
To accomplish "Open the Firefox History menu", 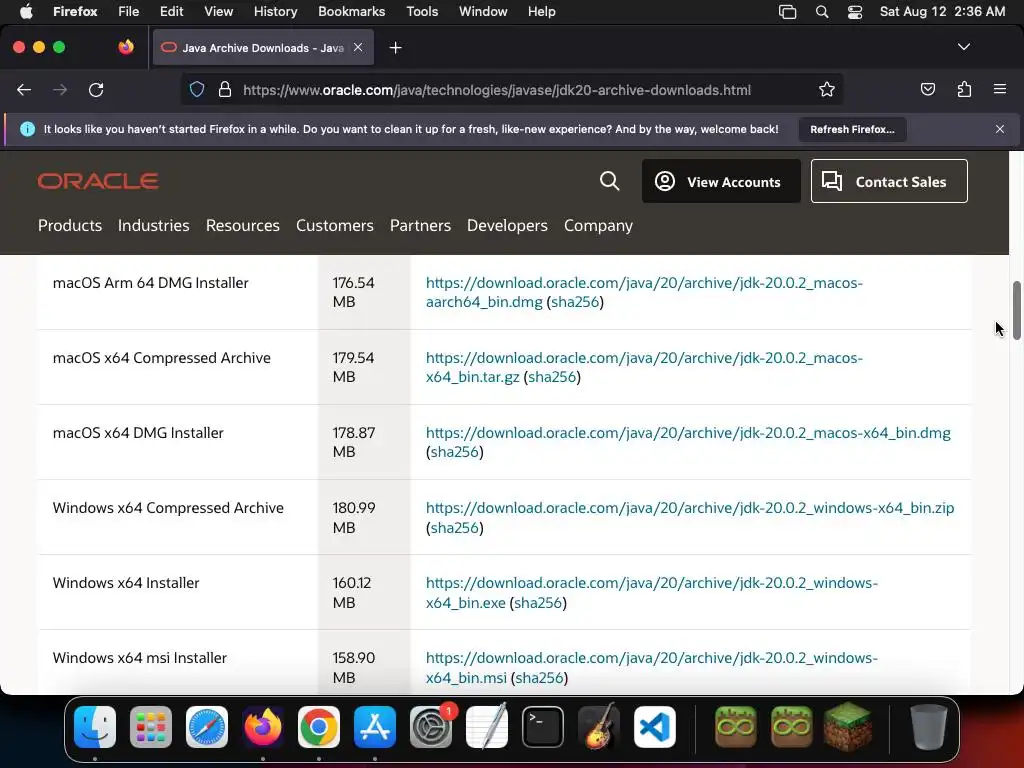I will [275, 11].
